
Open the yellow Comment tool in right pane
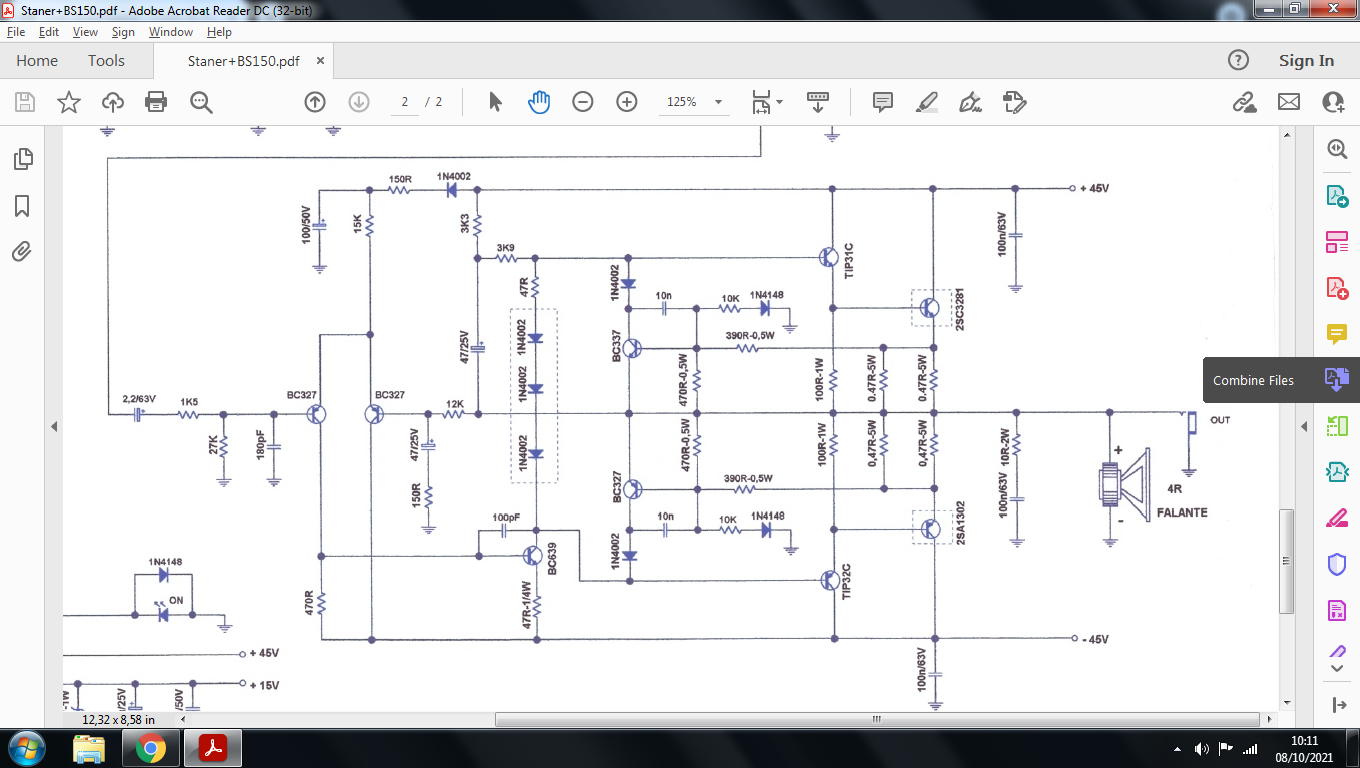coord(1337,333)
